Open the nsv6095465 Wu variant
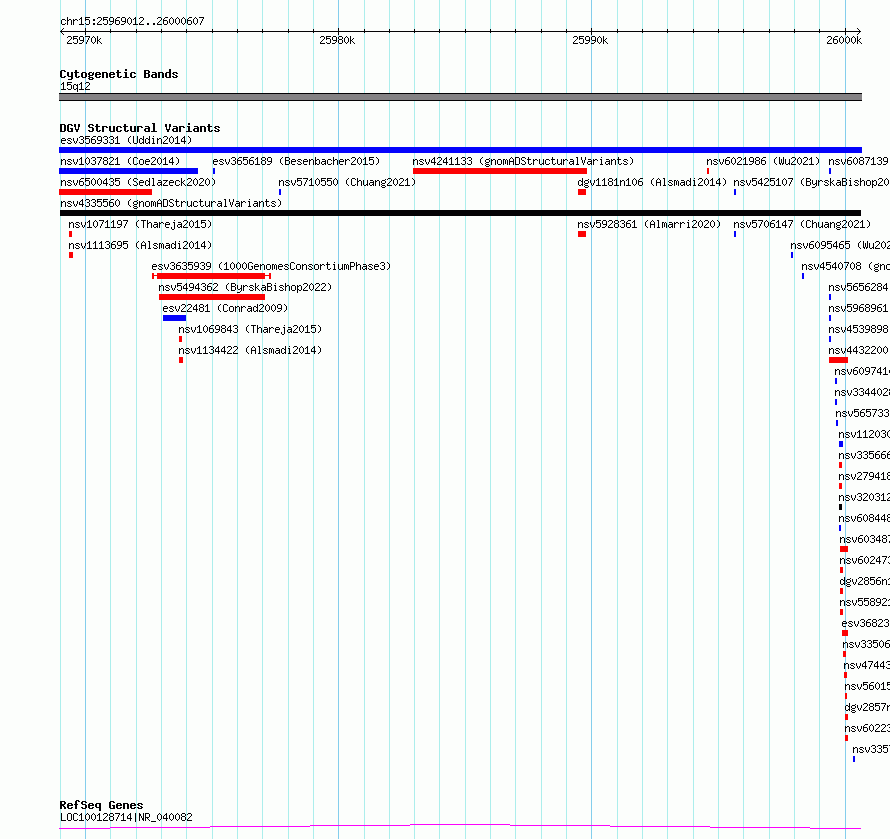 click(839, 245)
